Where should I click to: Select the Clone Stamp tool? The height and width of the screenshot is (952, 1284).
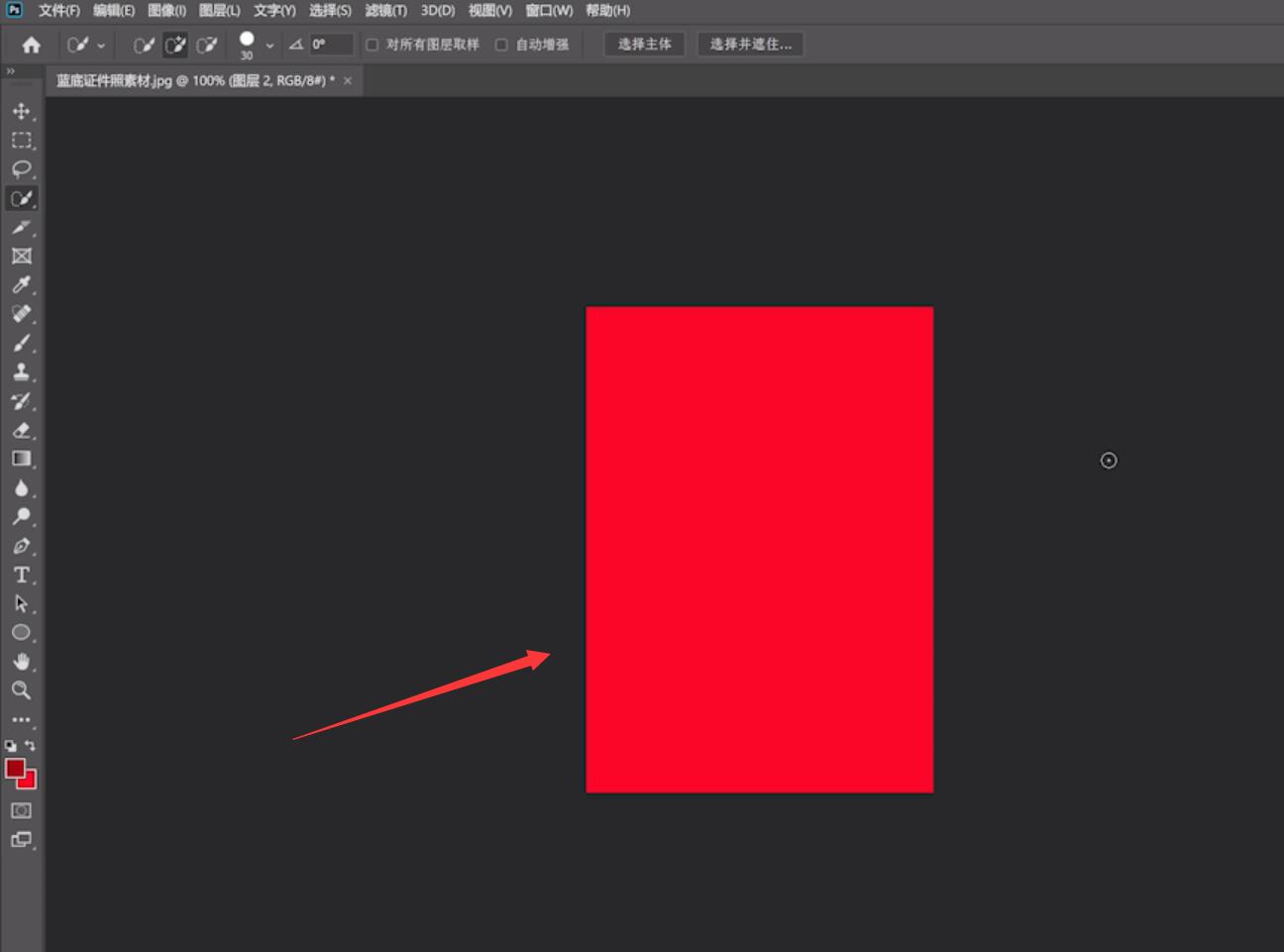click(x=21, y=371)
